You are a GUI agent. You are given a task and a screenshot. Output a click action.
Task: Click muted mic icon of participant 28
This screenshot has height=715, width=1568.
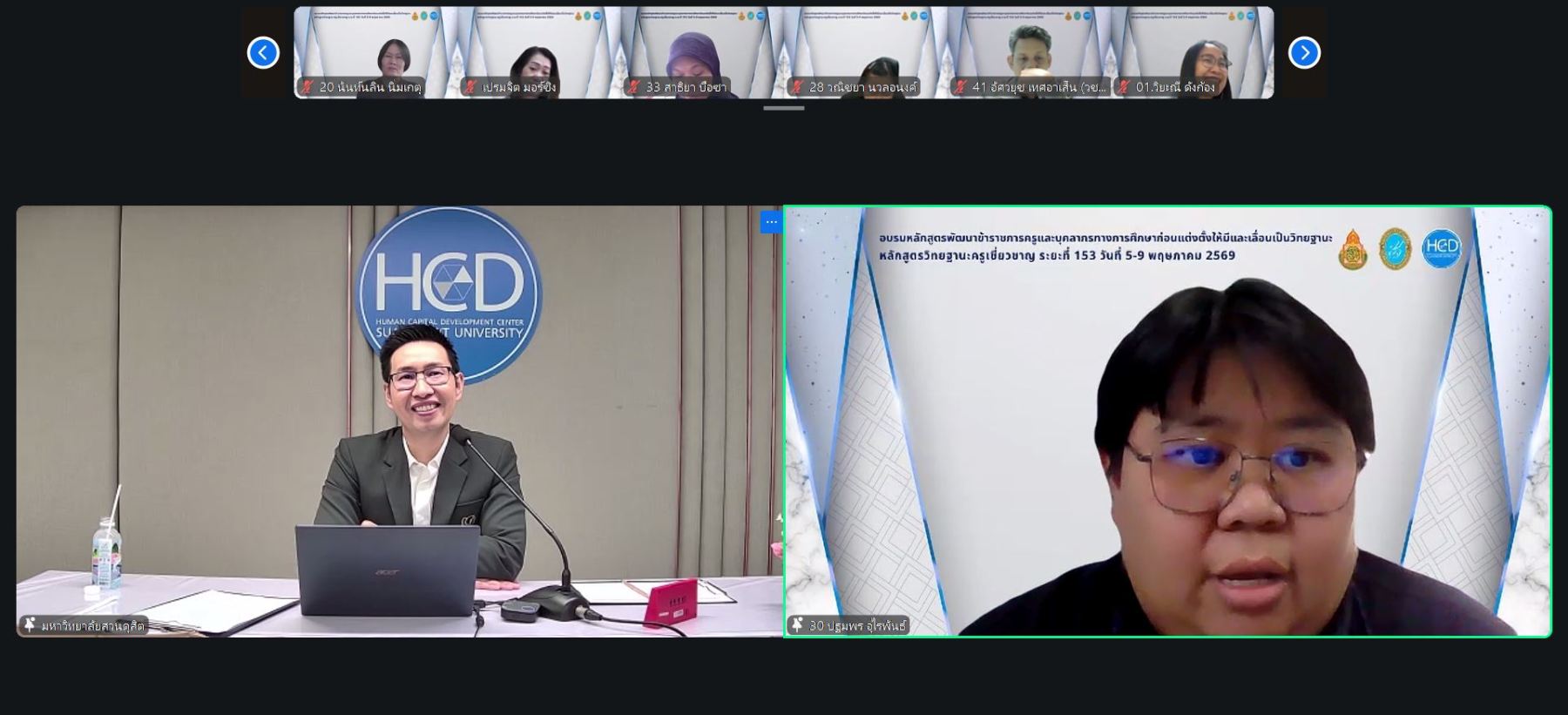click(x=797, y=87)
